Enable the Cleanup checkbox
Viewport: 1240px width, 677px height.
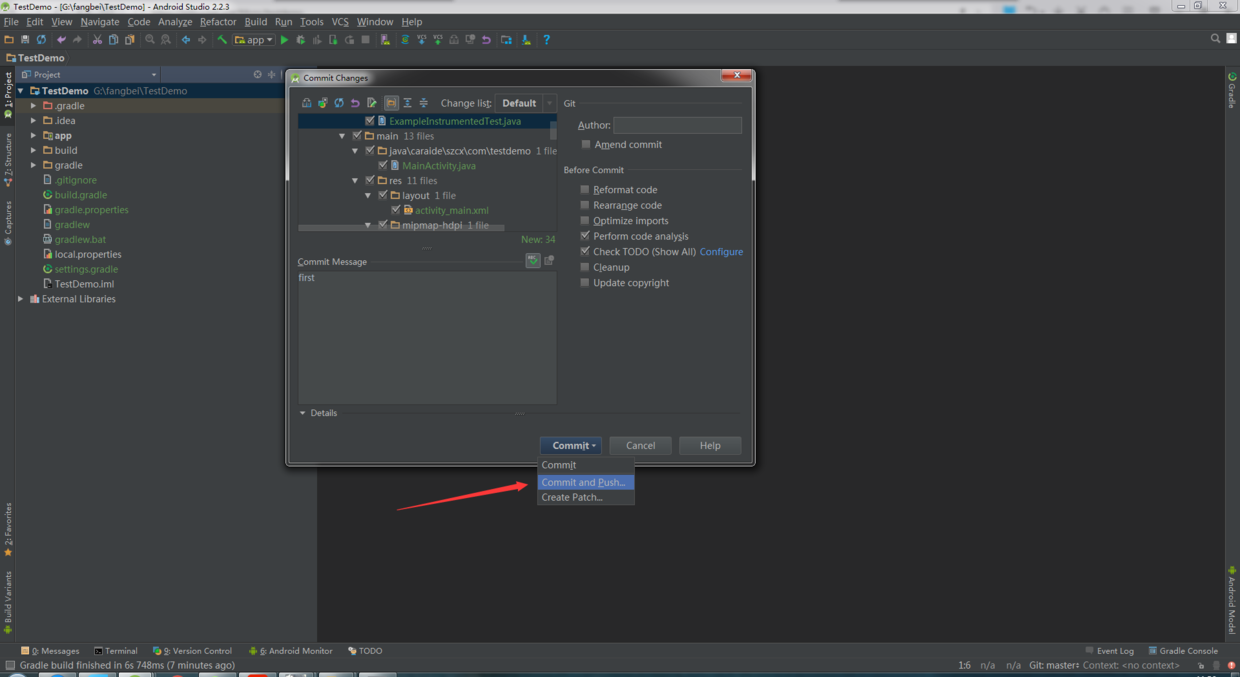pos(585,267)
